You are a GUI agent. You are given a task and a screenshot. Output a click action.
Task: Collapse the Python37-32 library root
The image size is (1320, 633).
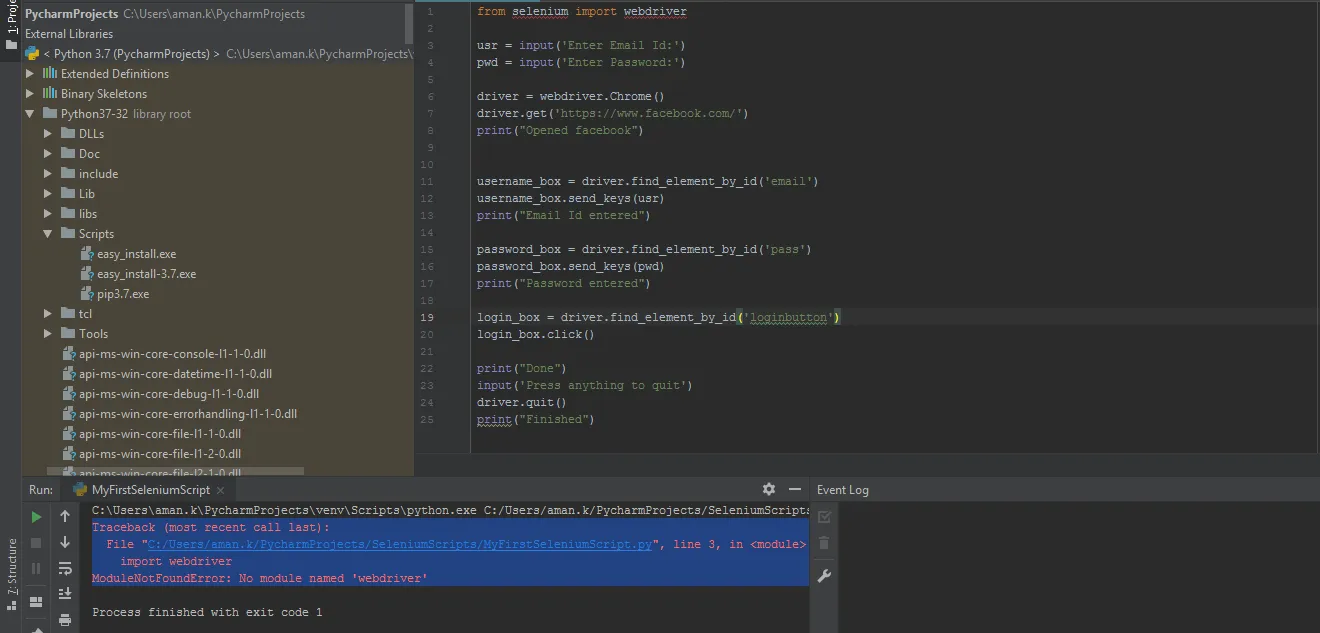click(30, 114)
